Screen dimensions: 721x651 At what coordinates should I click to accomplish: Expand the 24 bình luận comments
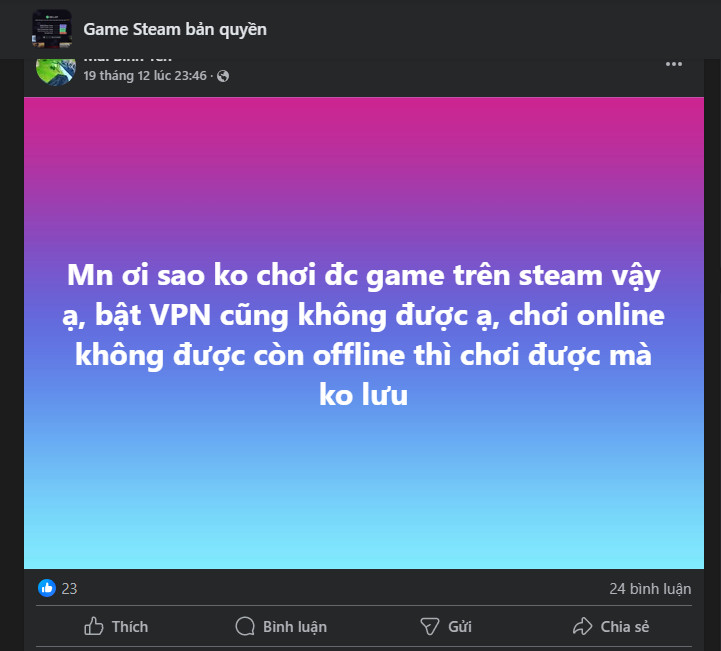point(650,588)
